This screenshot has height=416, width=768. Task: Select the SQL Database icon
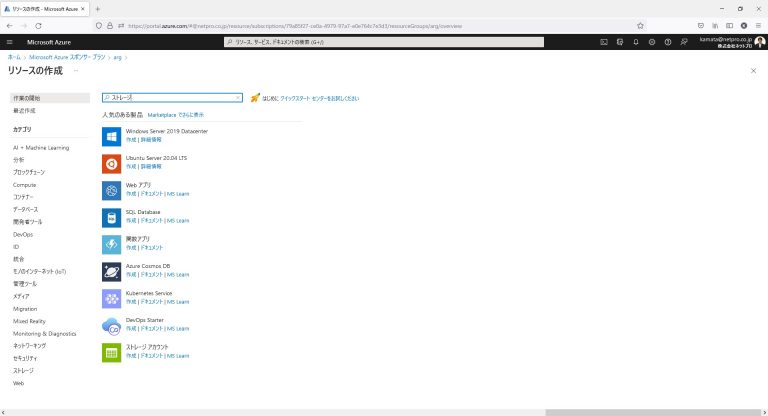point(111,216)
